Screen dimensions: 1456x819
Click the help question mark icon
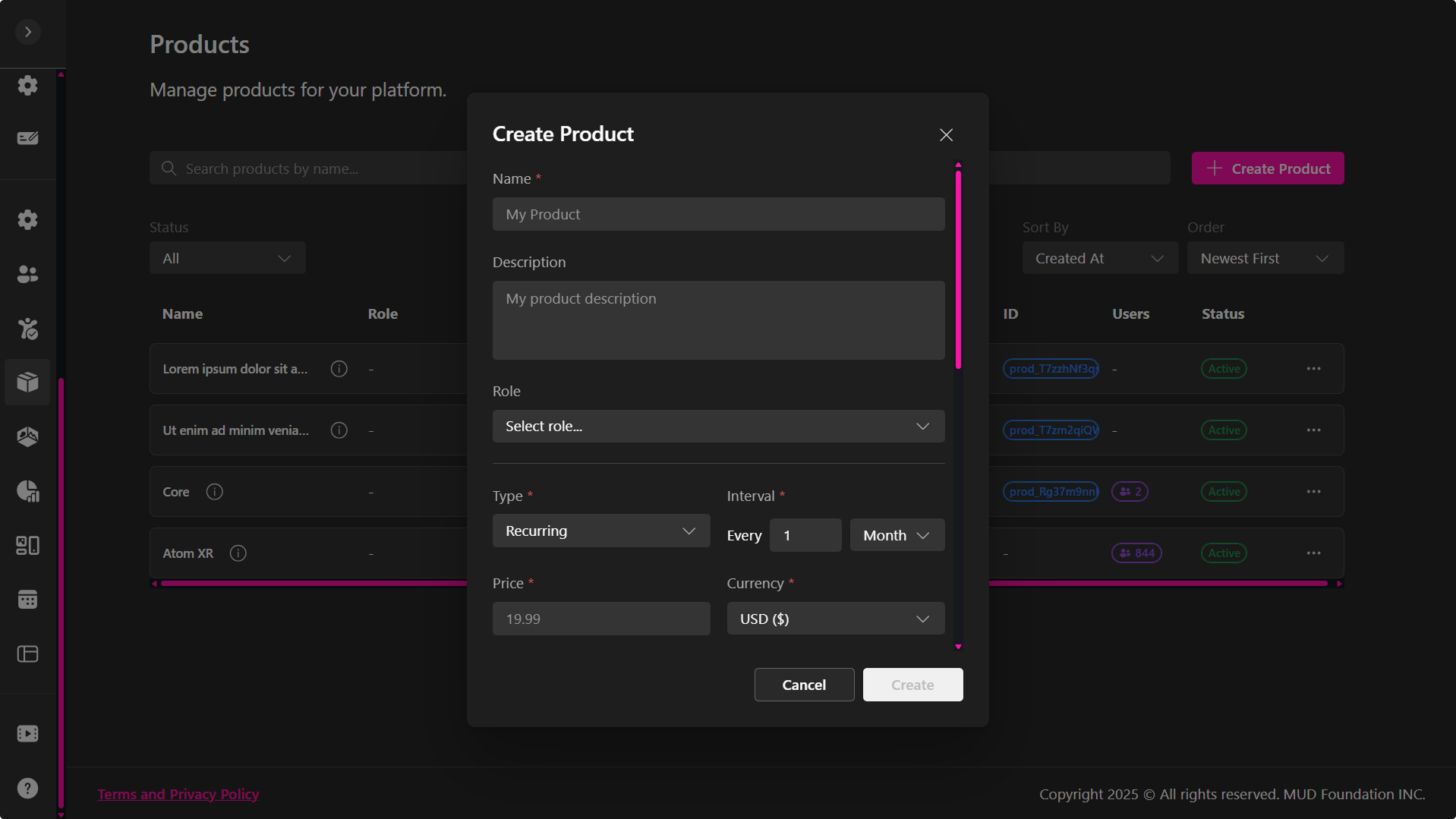click(28, 788)
